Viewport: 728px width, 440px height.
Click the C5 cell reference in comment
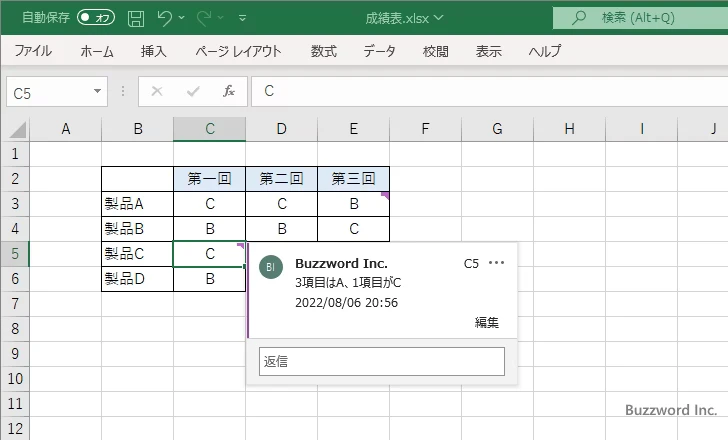(471, 264)
